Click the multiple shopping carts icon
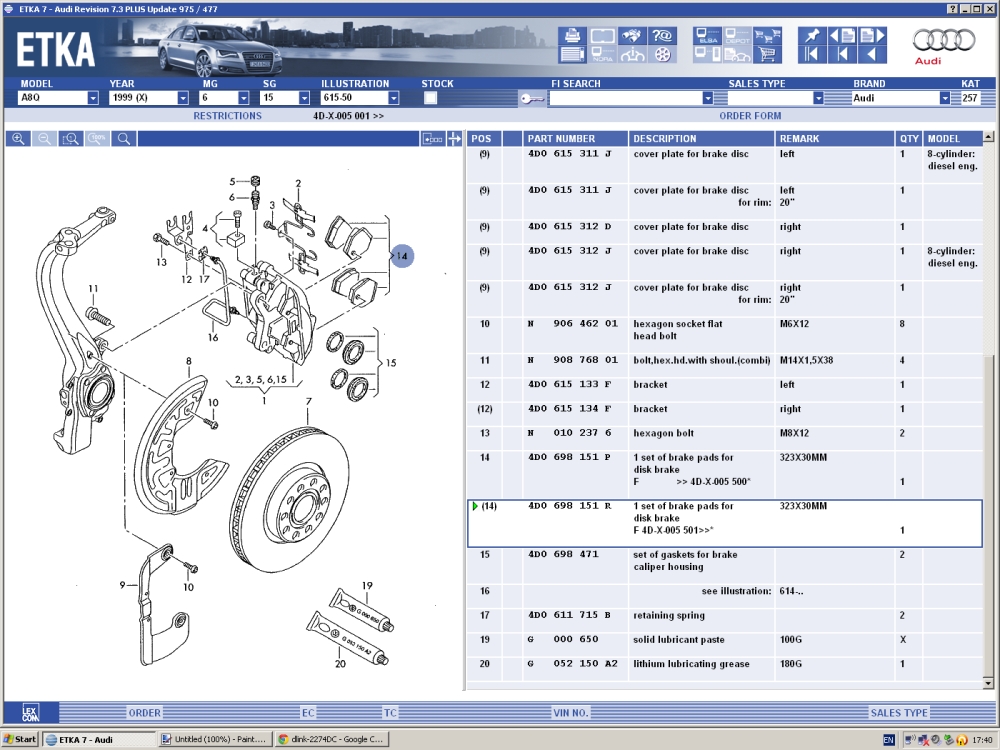Image resolution: width=1000 pixels, height=750 pixels. click(x=767, y=36)
